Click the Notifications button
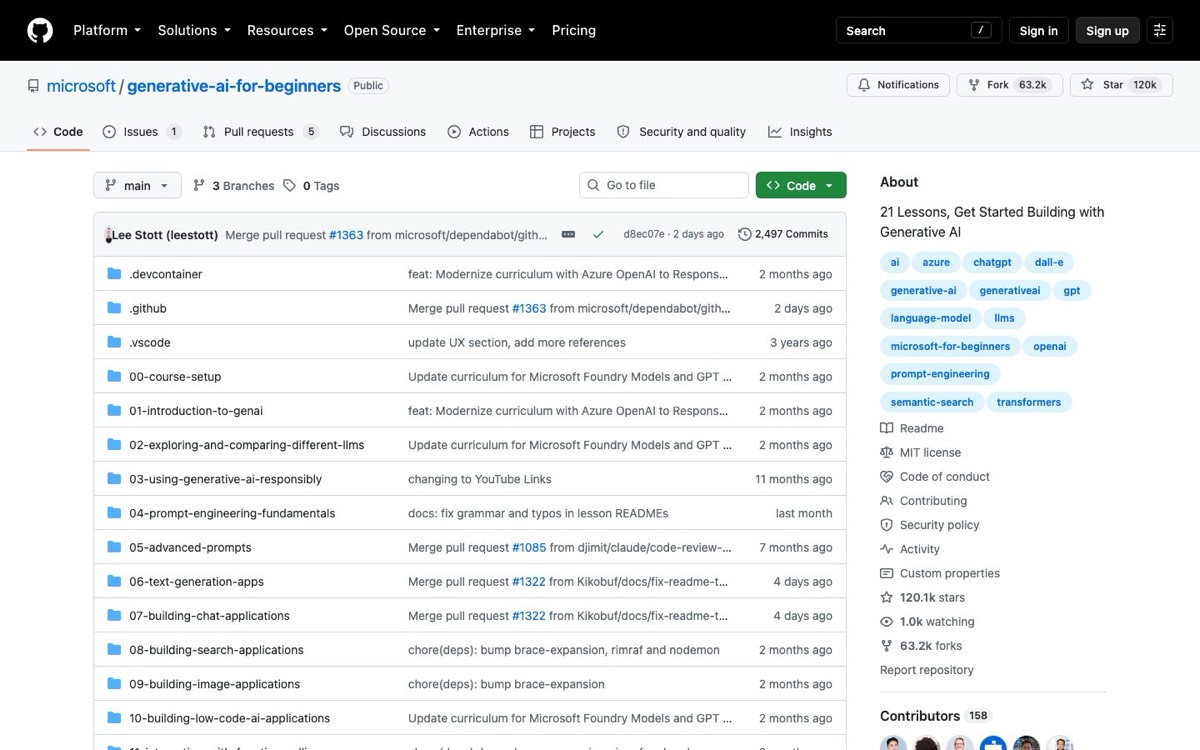The height and width of the screenshot is (750, 1200). point(898,85)
